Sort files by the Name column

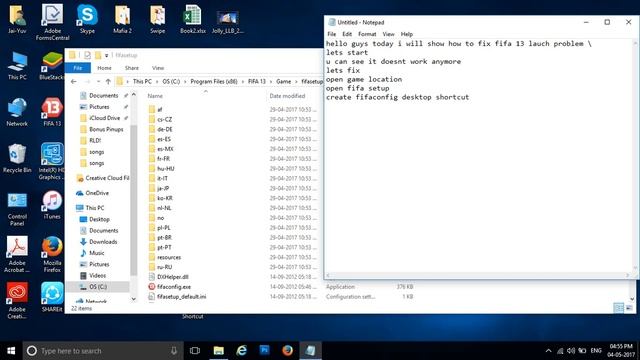[155, 96]
